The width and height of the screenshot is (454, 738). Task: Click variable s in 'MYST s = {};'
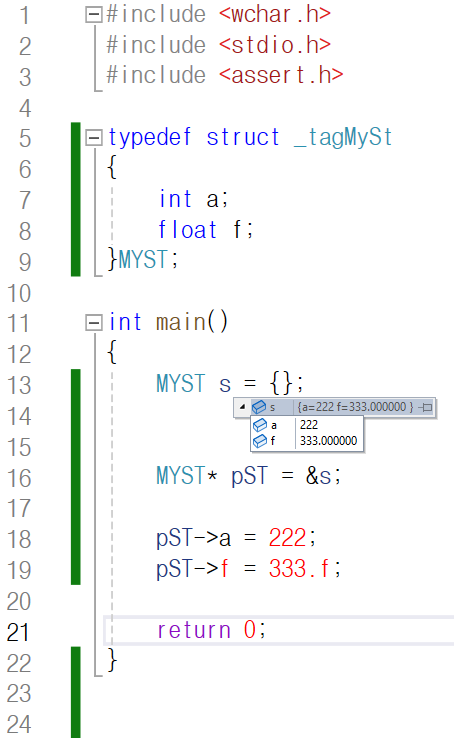click(x=225, y=385)
